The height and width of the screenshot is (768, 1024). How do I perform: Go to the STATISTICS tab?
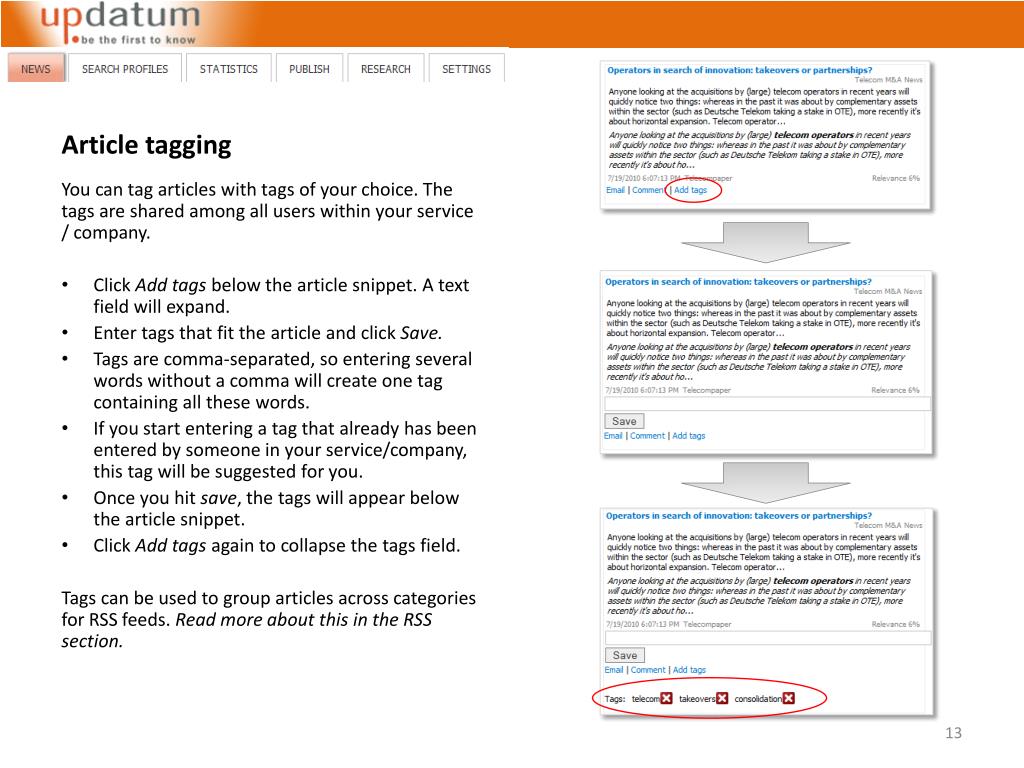[229, 69]
